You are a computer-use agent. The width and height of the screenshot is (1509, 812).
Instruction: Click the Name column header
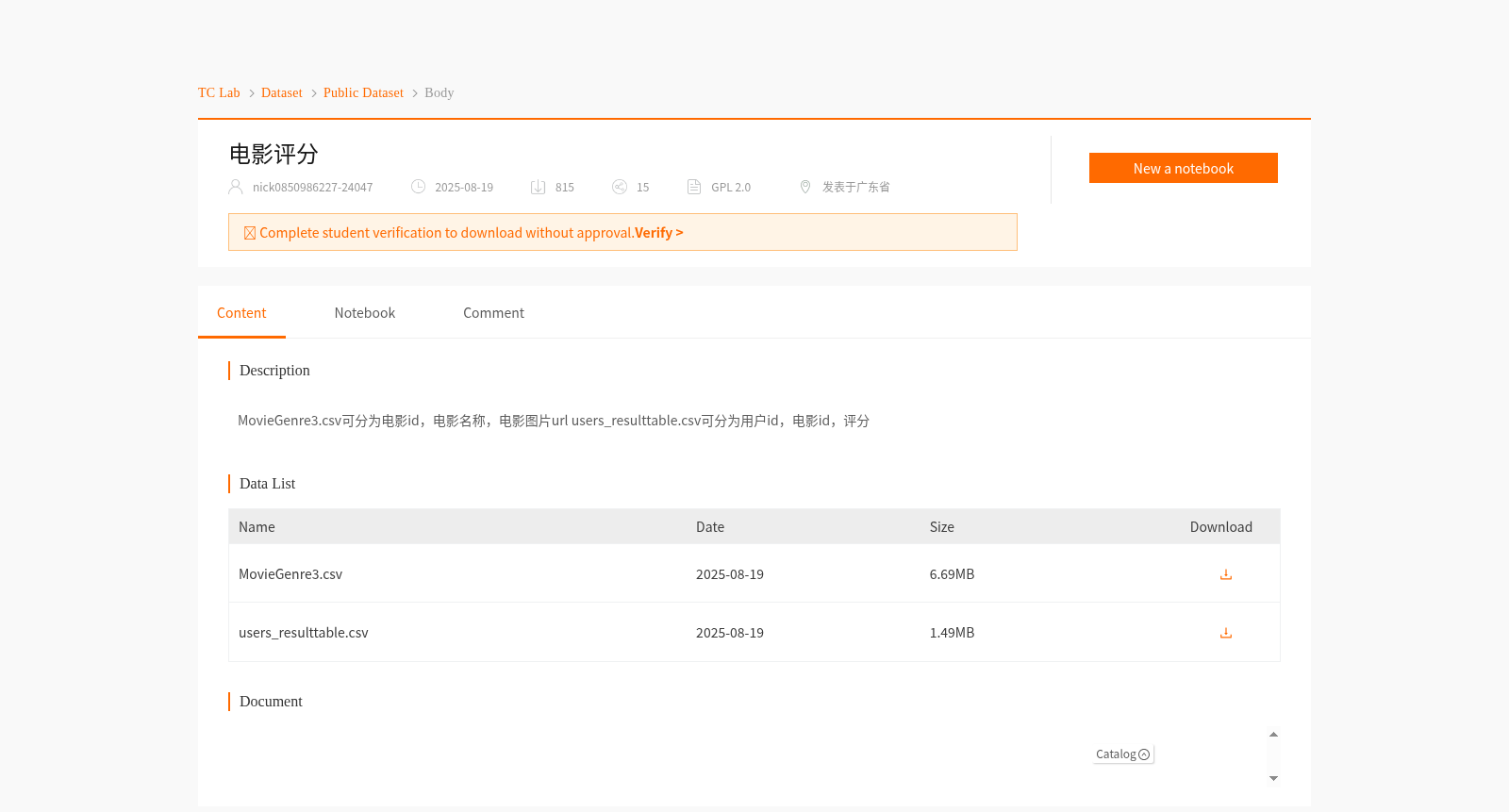point(257,527)
